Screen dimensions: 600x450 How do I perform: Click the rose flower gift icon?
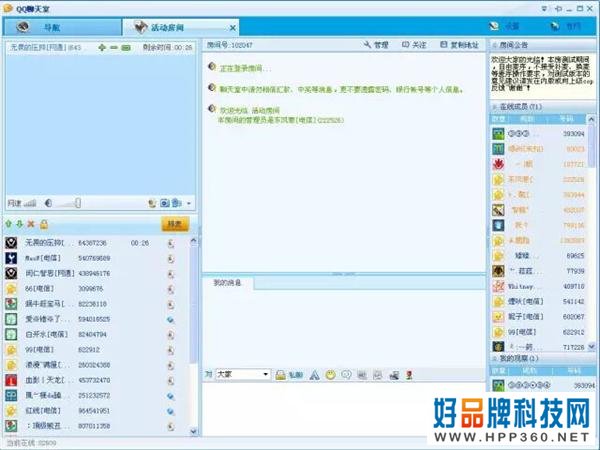[x=409, y=375]
